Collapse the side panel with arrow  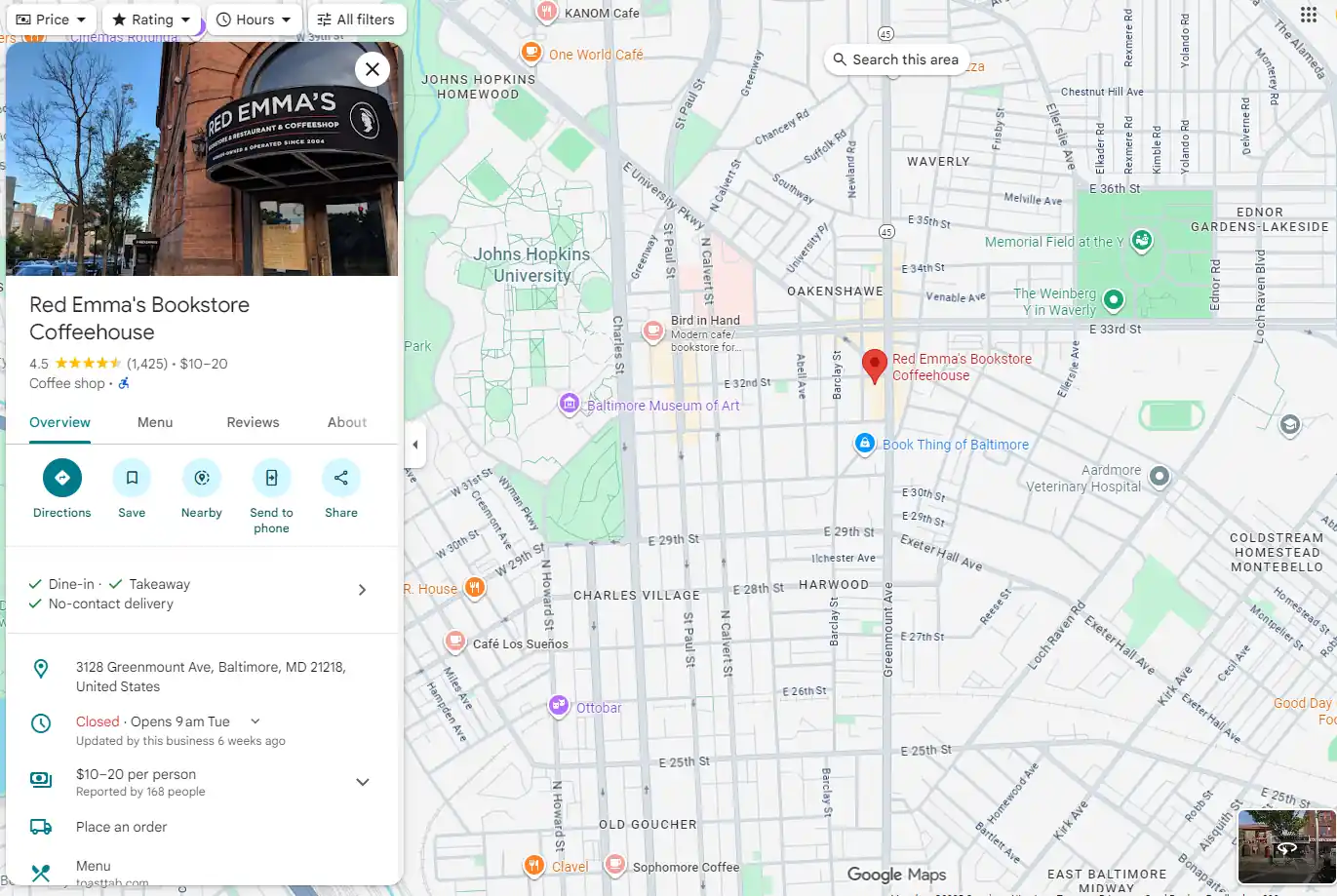[415, 445]
